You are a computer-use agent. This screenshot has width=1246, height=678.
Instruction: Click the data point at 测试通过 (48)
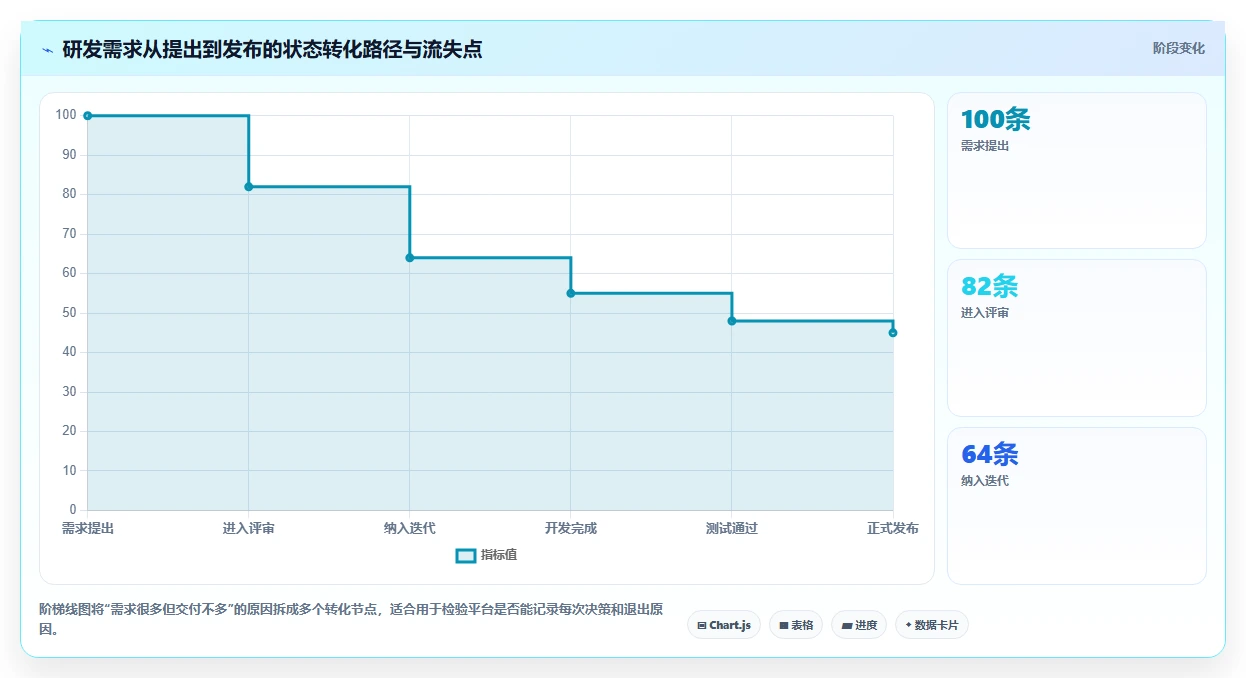click(x=732, y=321)
